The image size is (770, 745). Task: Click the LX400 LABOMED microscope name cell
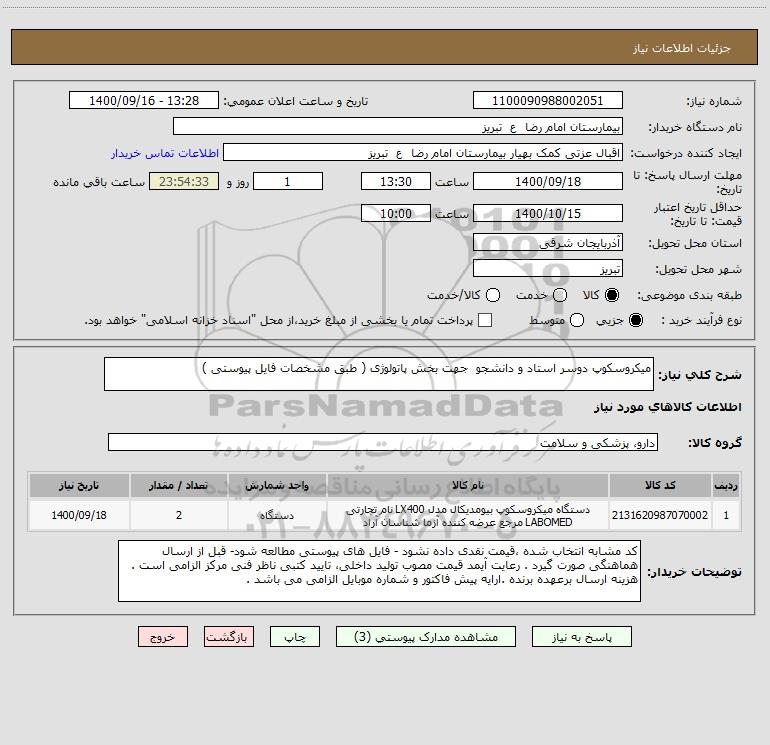pyautogui.click(x=468, y=515)
